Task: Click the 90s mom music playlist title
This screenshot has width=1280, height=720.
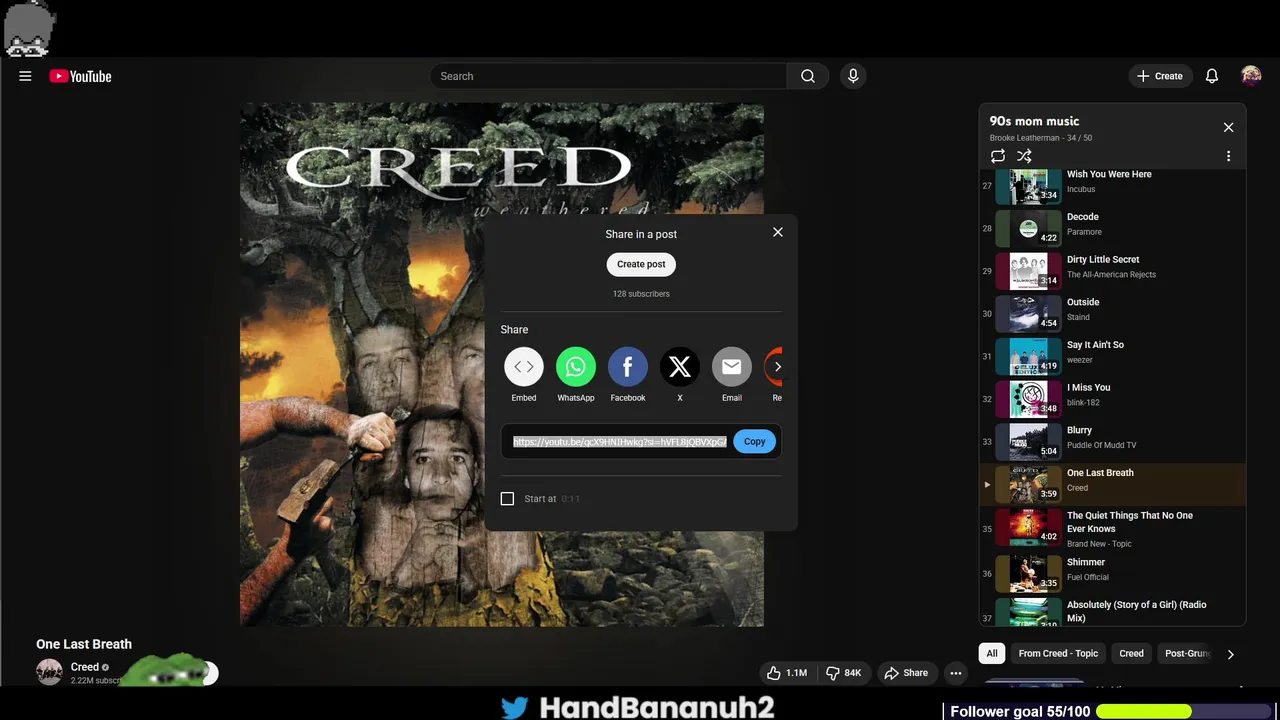Action: pos(1034,121)
